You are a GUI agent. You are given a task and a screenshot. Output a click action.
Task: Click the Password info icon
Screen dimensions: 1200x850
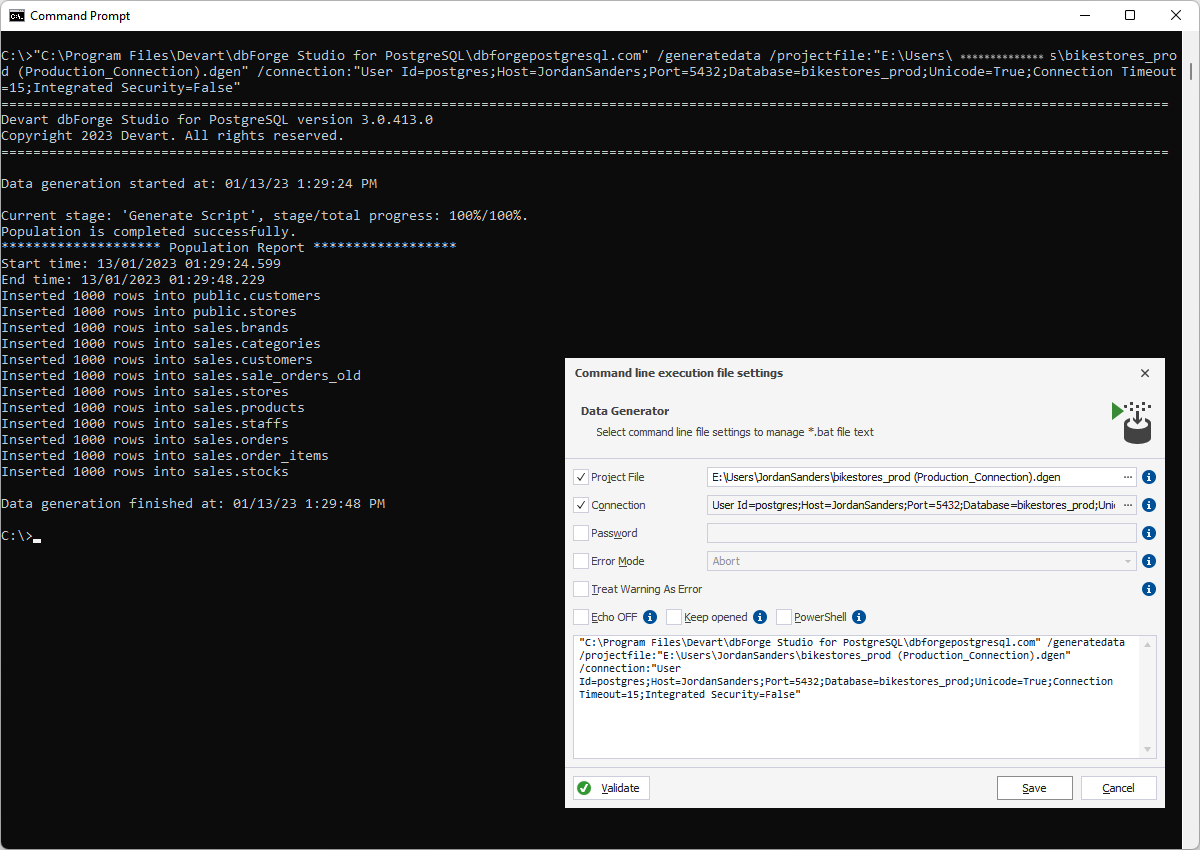(1148, 533)
